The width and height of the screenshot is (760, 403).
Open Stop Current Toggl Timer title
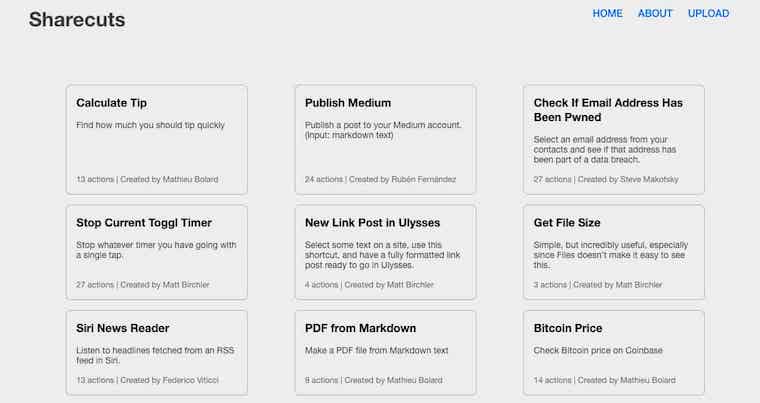(144, 223)
